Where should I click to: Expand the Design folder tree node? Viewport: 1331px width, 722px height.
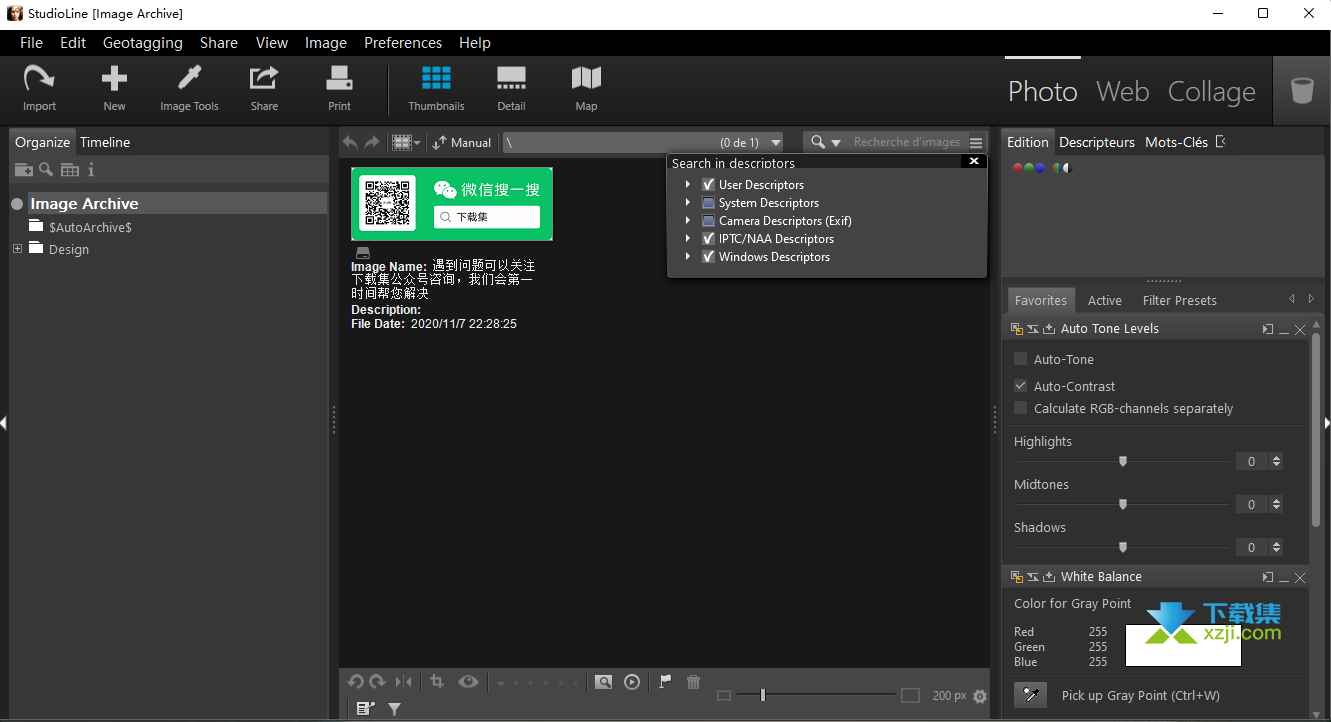pos(17,248)
